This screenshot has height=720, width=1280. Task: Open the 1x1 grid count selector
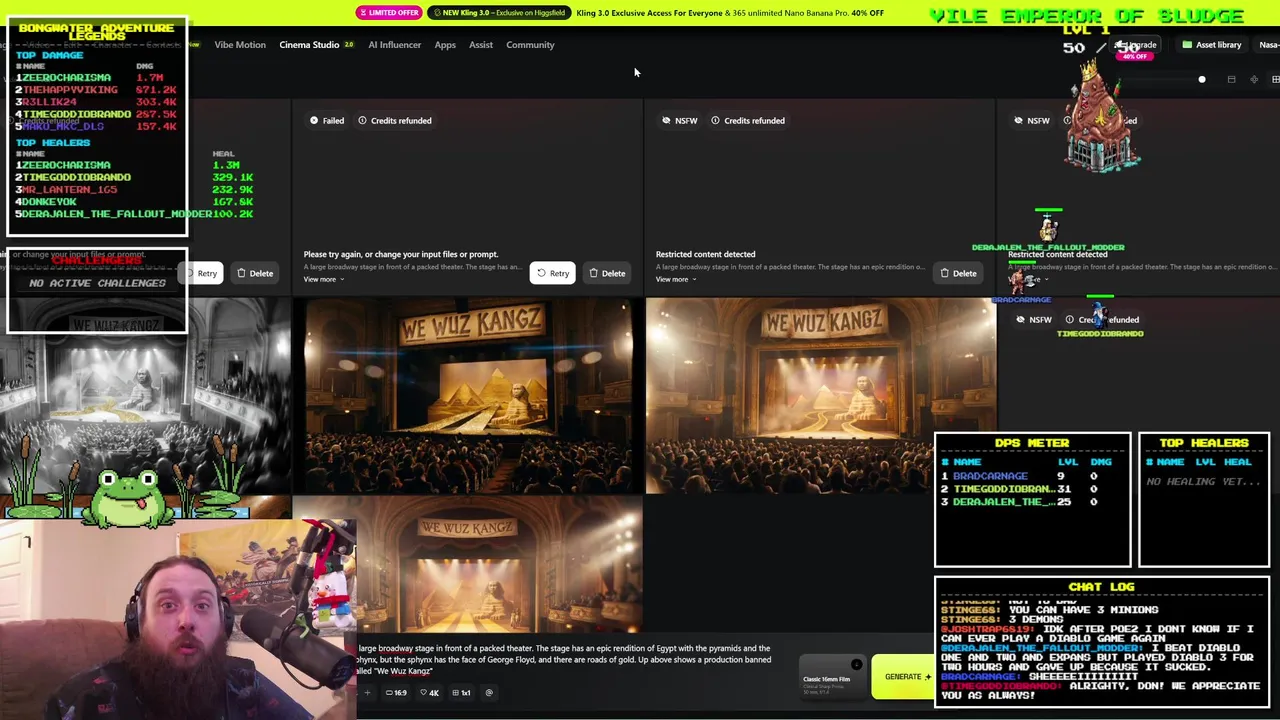click(462, 693)
